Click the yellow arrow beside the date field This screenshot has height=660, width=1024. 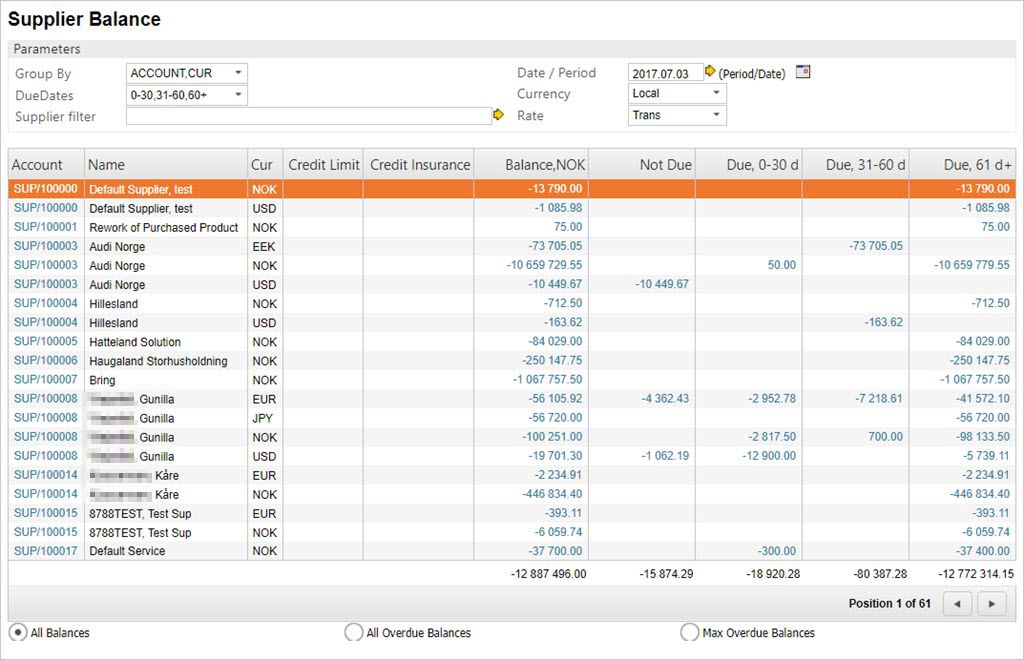tap(710, 72)
